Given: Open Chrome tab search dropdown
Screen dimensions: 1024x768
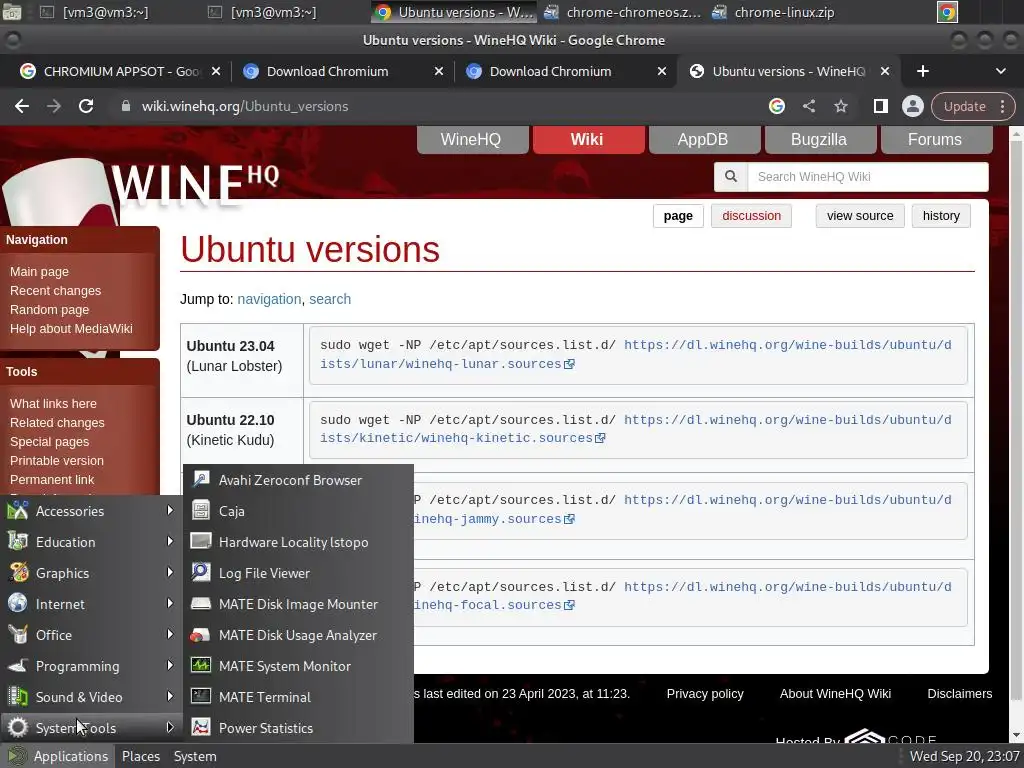Looking at the screenshot, I should click(x=1000, y=71).
